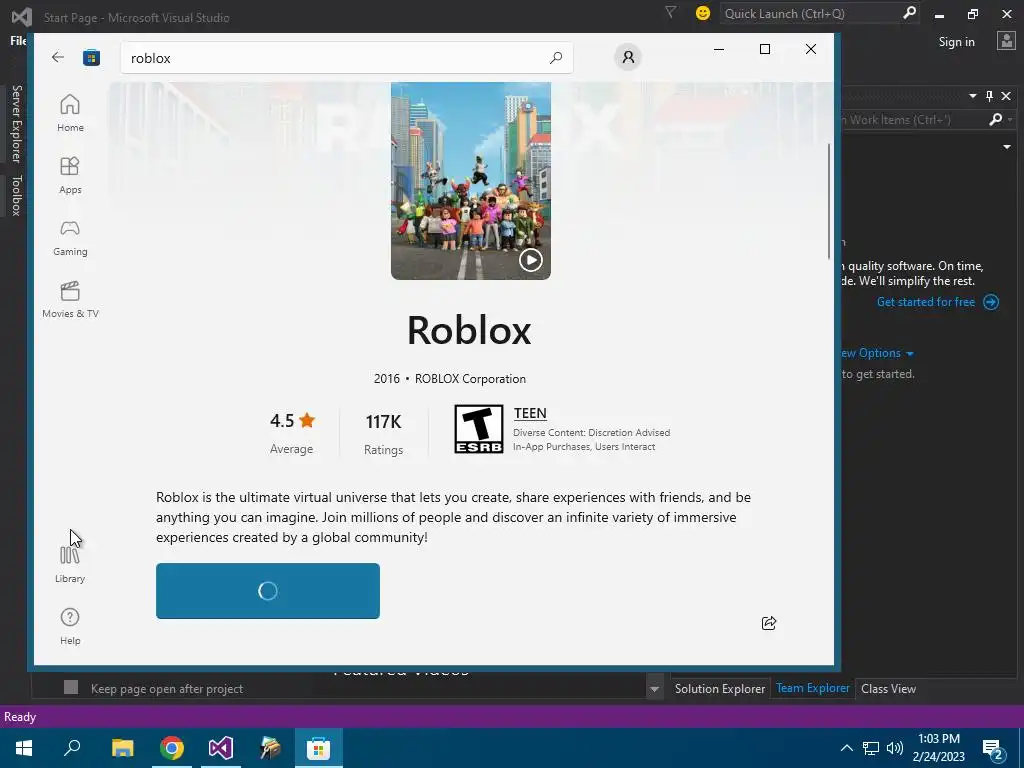The width and height of the screenshot is (1024, 768).
Task: Click the Store page vertical scrollbar
Action: (829, 200)
